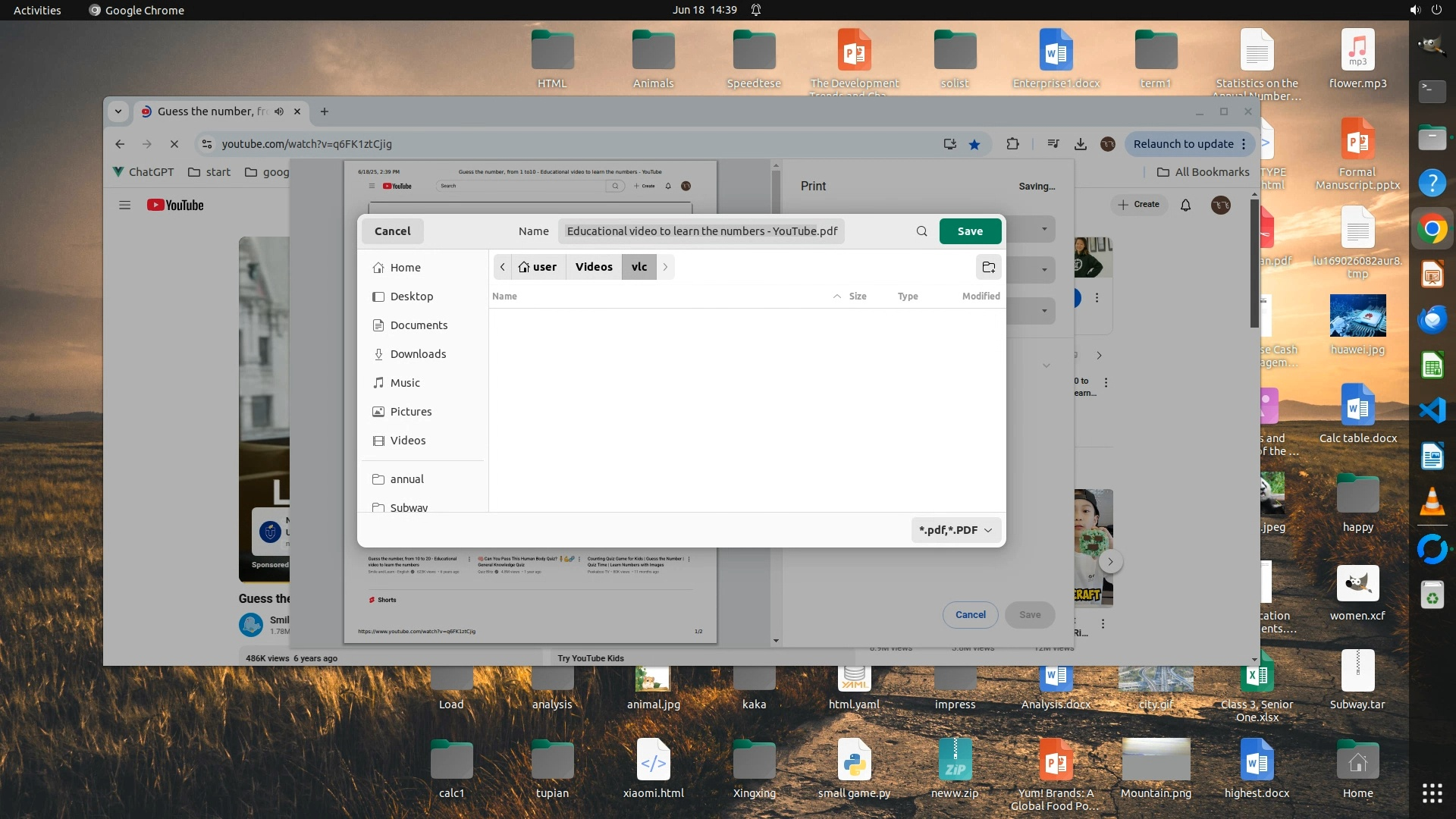Click the file name input field
This screenshot has width=1456, height=819.
coord(701,231)
